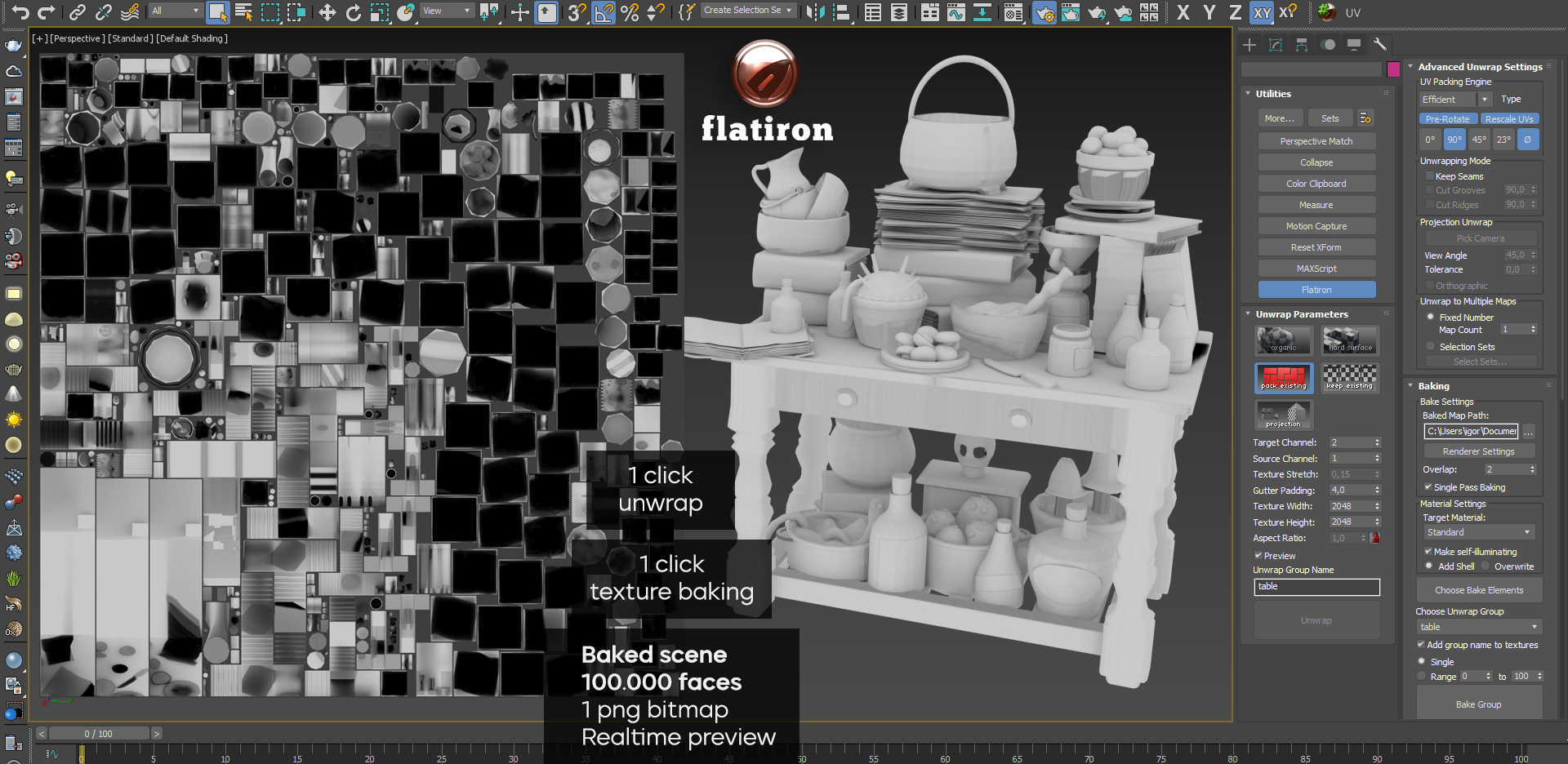Click the Unlink Selection icon
The height and width of the screenshot is (764, 1568).
tap(104, 11)
